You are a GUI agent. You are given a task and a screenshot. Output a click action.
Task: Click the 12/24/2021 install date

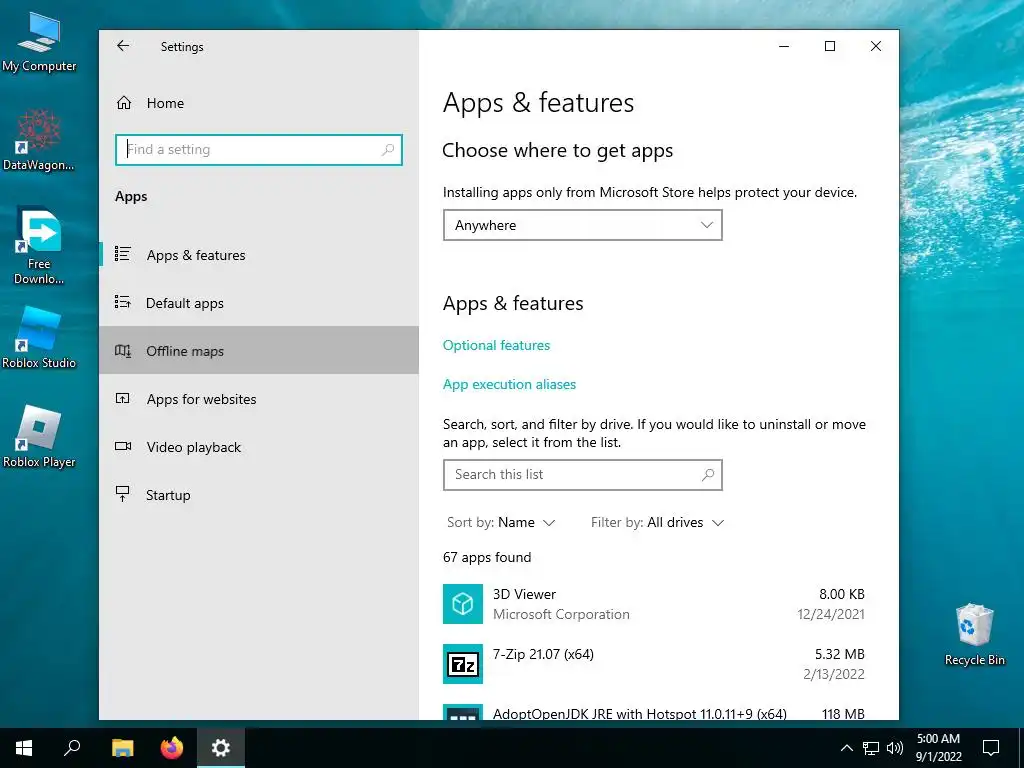pos(831,615)
